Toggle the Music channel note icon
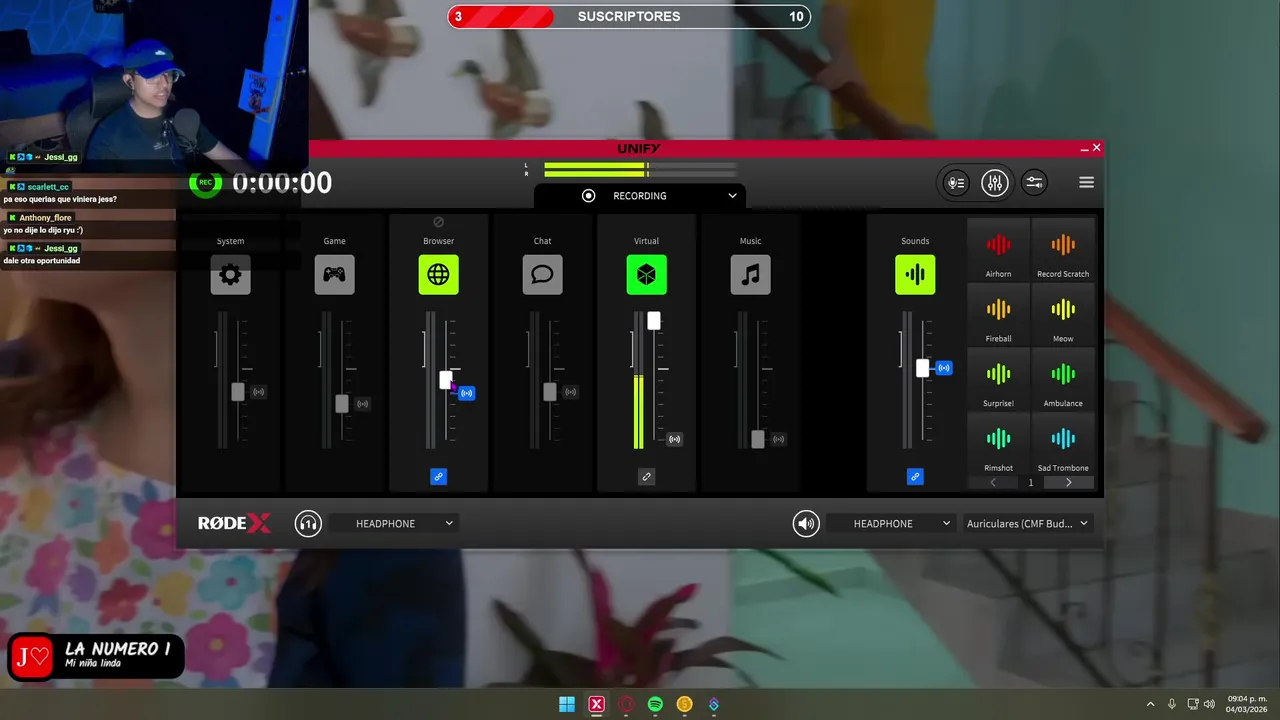 click(750, 275)
